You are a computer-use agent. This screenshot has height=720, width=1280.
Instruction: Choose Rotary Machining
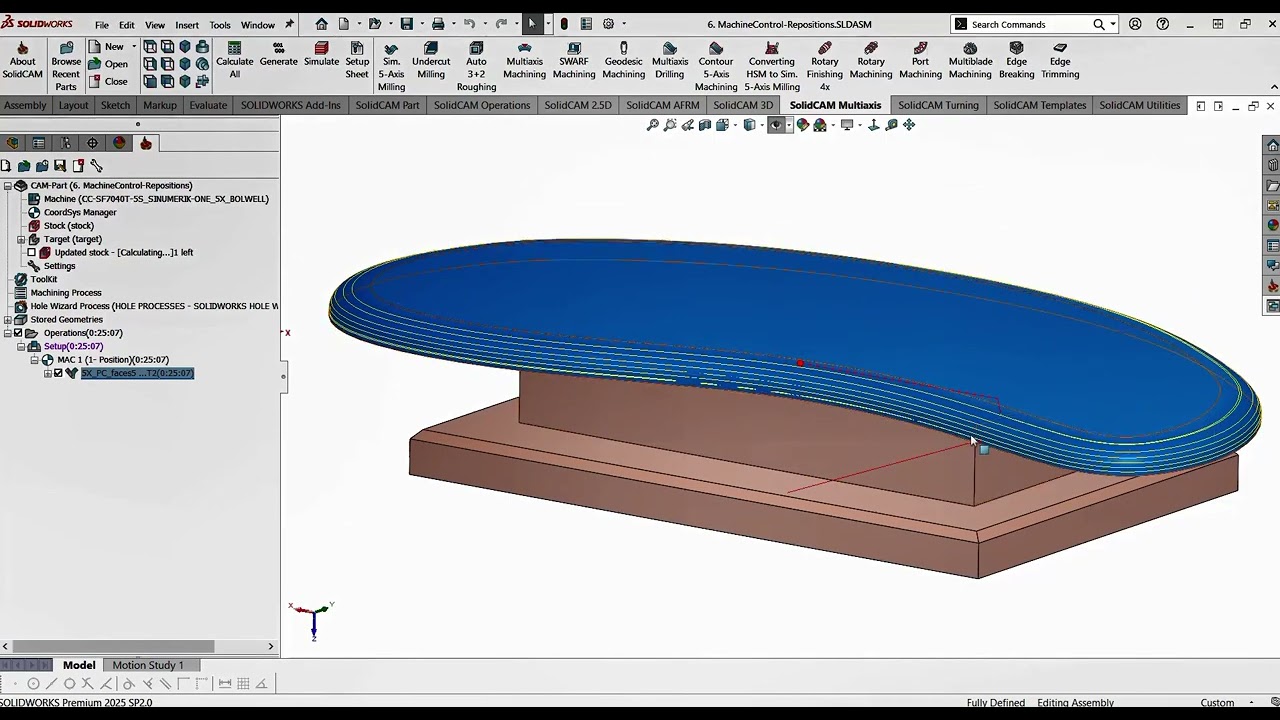pos(871,61)
